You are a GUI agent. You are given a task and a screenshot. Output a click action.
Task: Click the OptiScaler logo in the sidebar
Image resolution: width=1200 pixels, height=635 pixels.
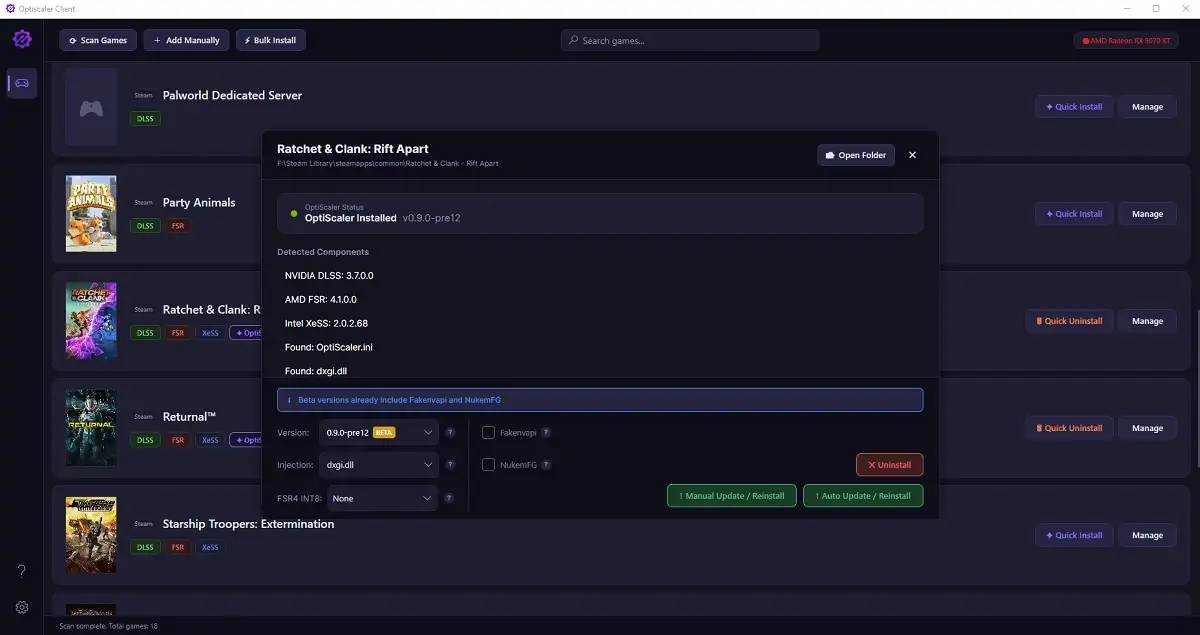(x=22, y=40)
